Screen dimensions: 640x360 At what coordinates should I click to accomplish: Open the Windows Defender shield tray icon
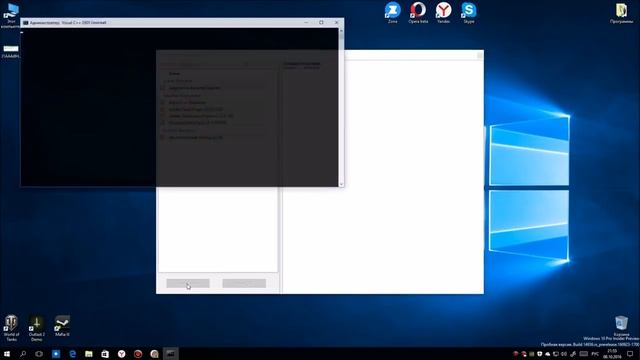coord(540,354)
